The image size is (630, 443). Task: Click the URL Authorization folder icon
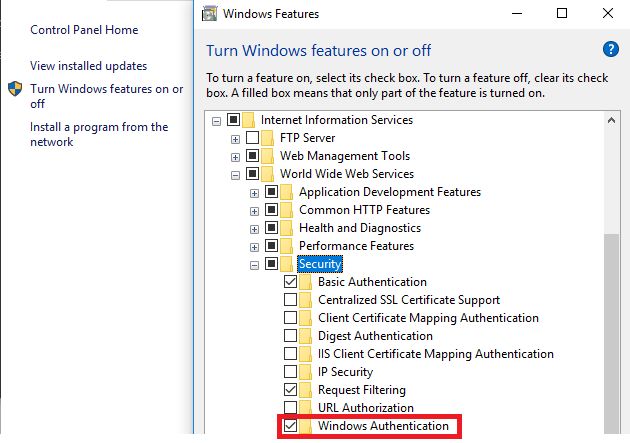(x=306, y=408)
